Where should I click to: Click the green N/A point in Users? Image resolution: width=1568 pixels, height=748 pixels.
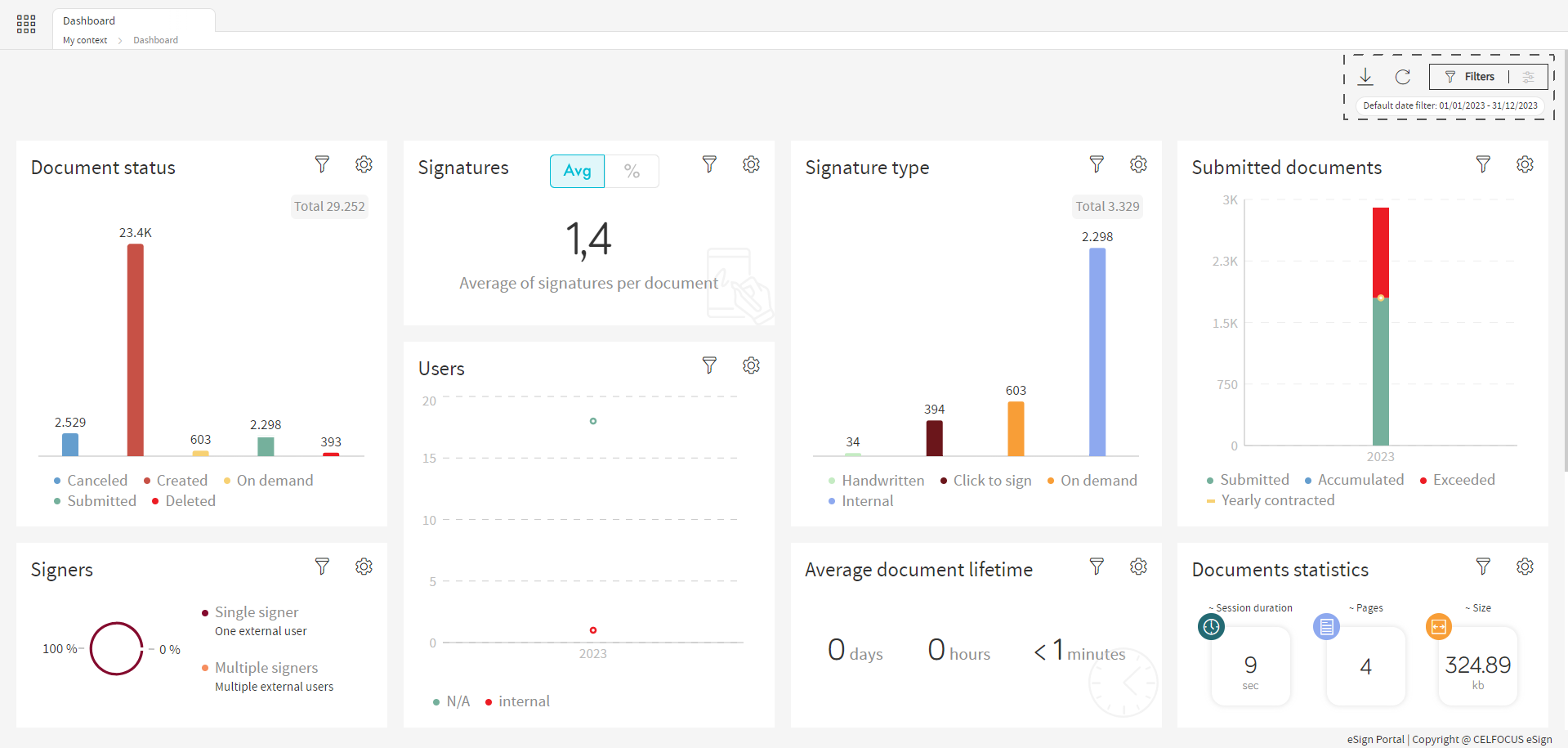click(593, 421)
